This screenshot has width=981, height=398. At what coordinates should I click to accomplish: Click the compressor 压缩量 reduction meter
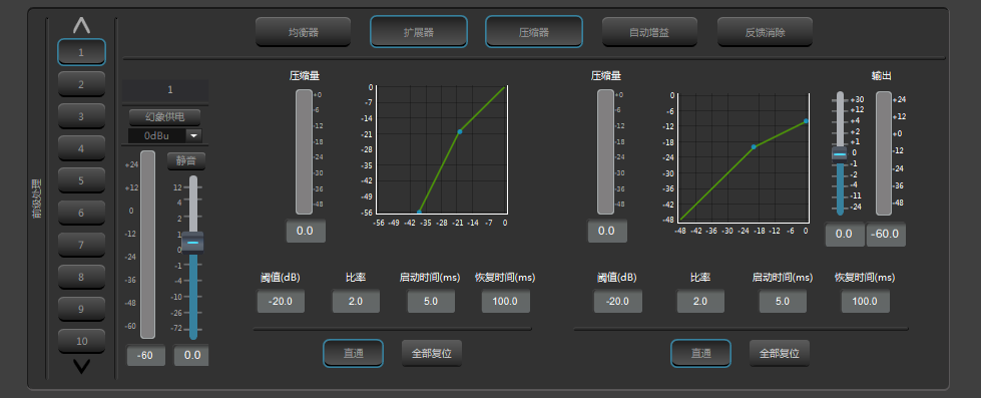click(x=606, y=152)
